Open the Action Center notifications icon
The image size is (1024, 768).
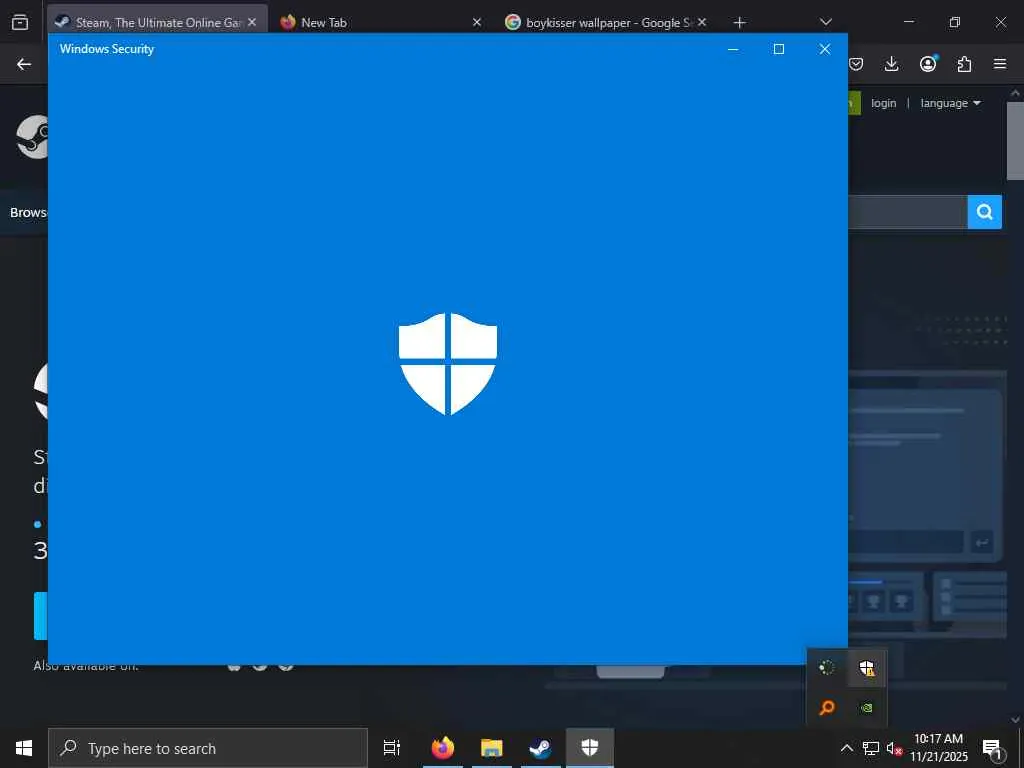tap(993, 749)
